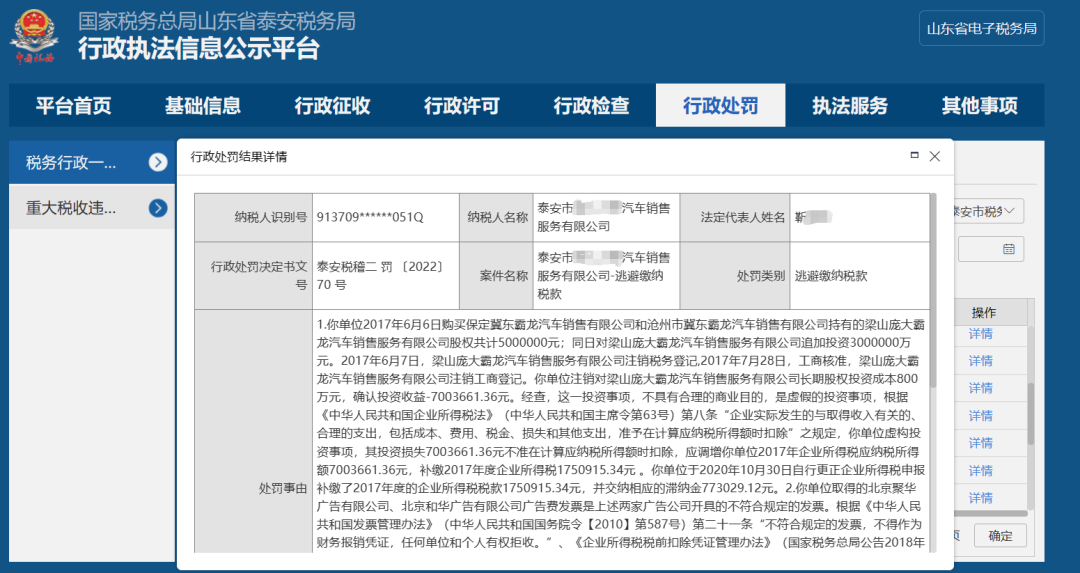Click the 处罚事由 label cell

(x=253, y=431)
